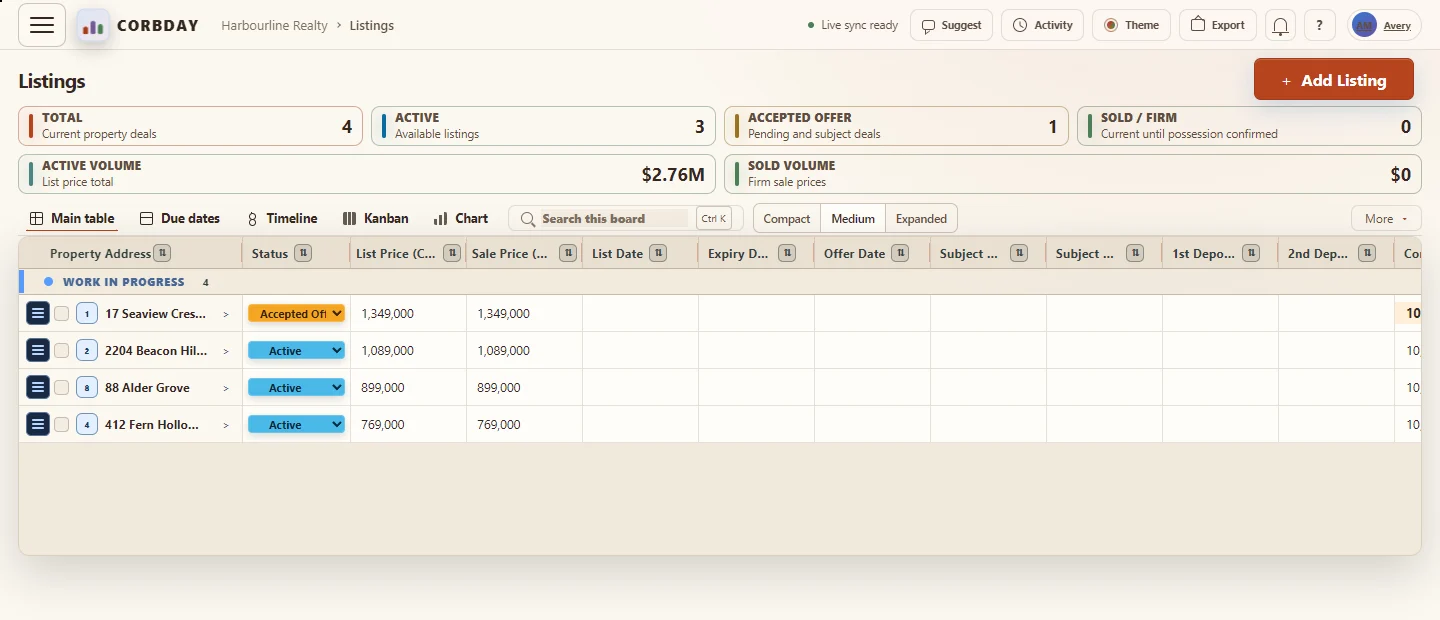
Task: Click the row menu icon for 2204 Beacon Hill
Action: point(38,350)
